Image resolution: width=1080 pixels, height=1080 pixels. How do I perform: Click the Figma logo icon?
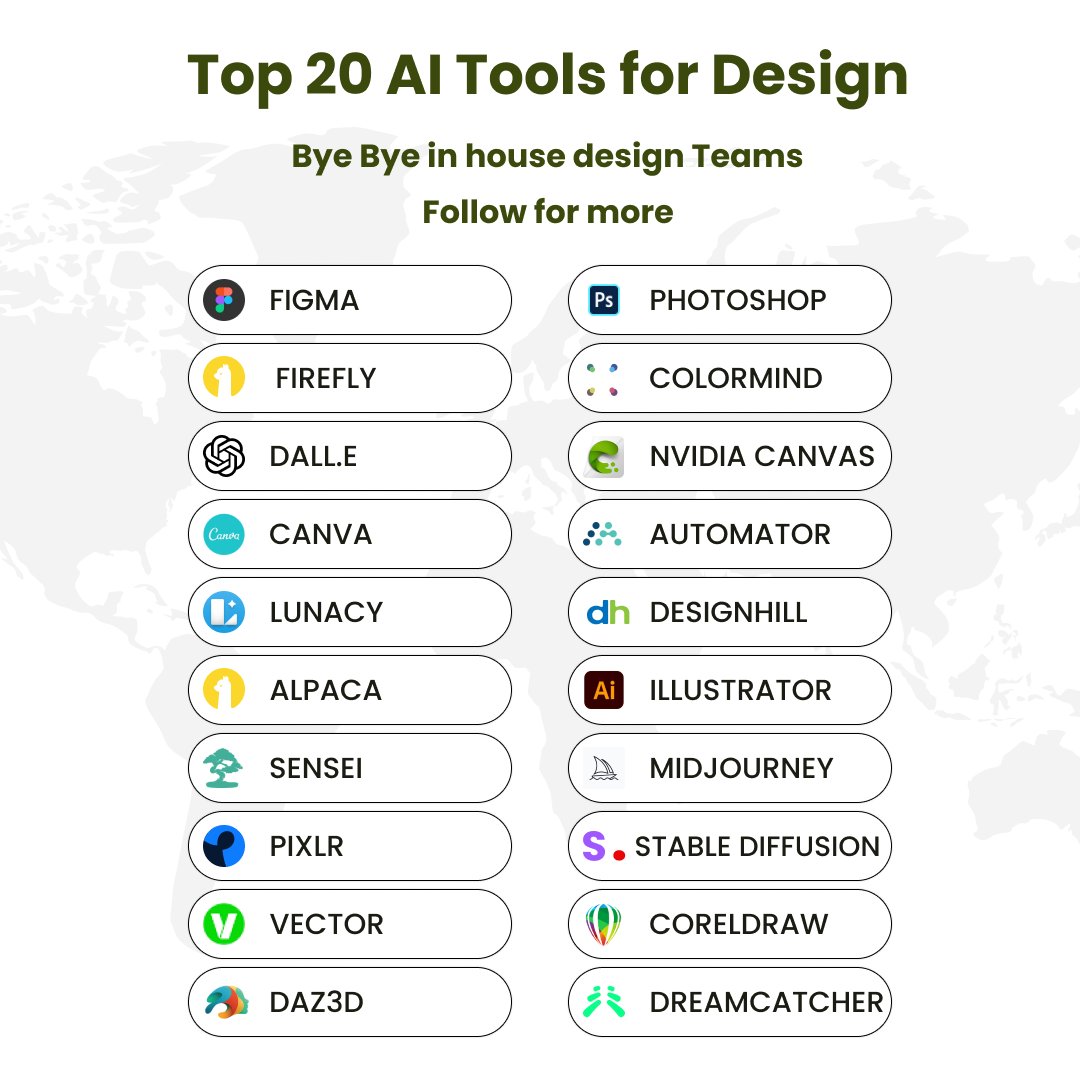pos(224,300)
